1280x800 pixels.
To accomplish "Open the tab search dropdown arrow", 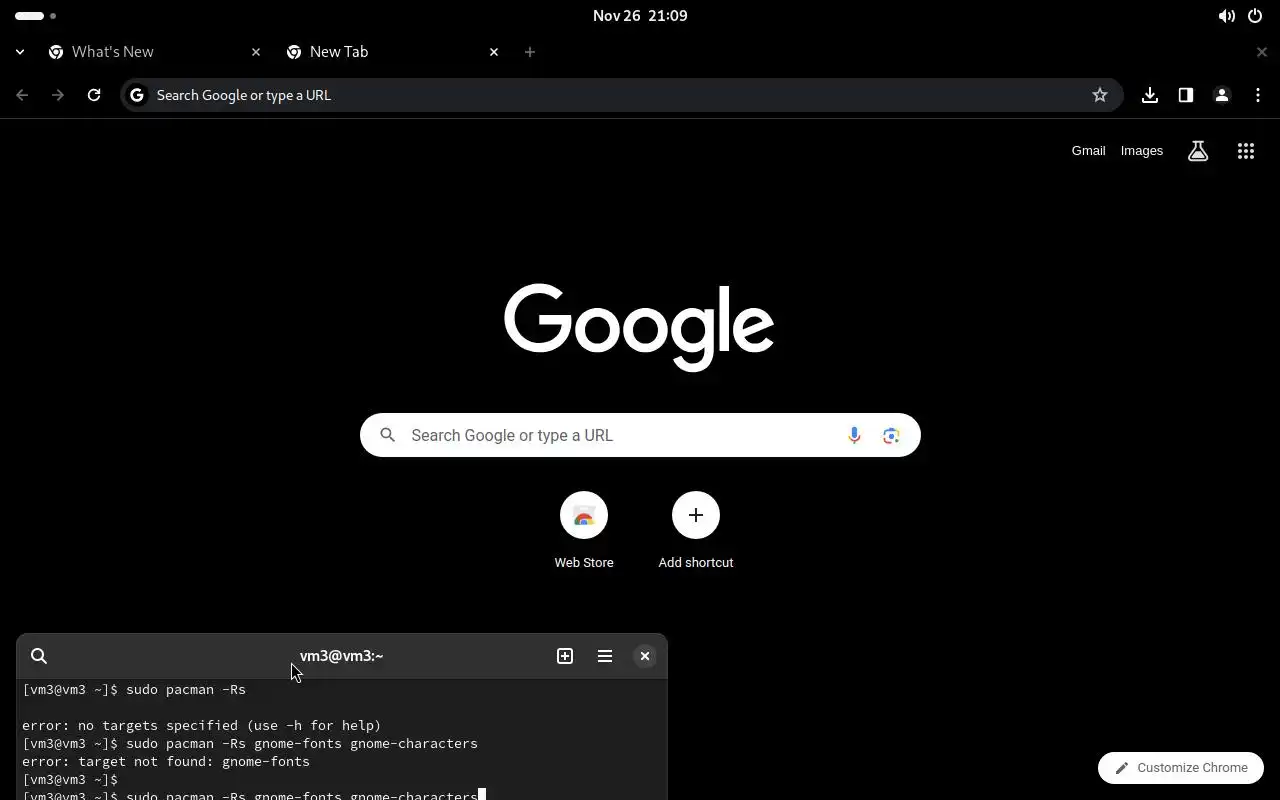I will point(20,52).
